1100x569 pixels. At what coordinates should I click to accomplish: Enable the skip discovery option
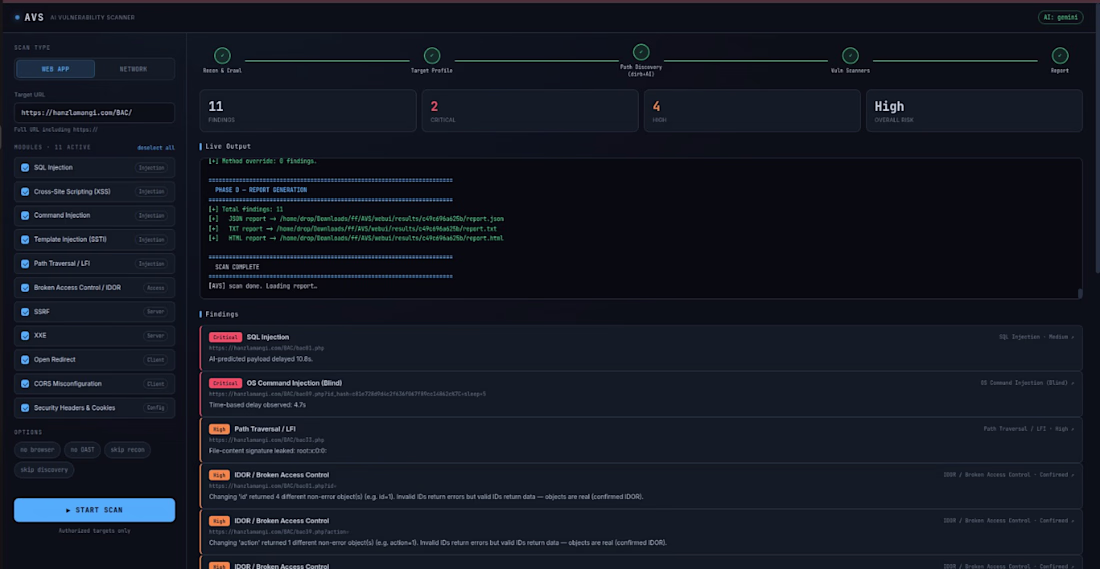coord(43,469)
